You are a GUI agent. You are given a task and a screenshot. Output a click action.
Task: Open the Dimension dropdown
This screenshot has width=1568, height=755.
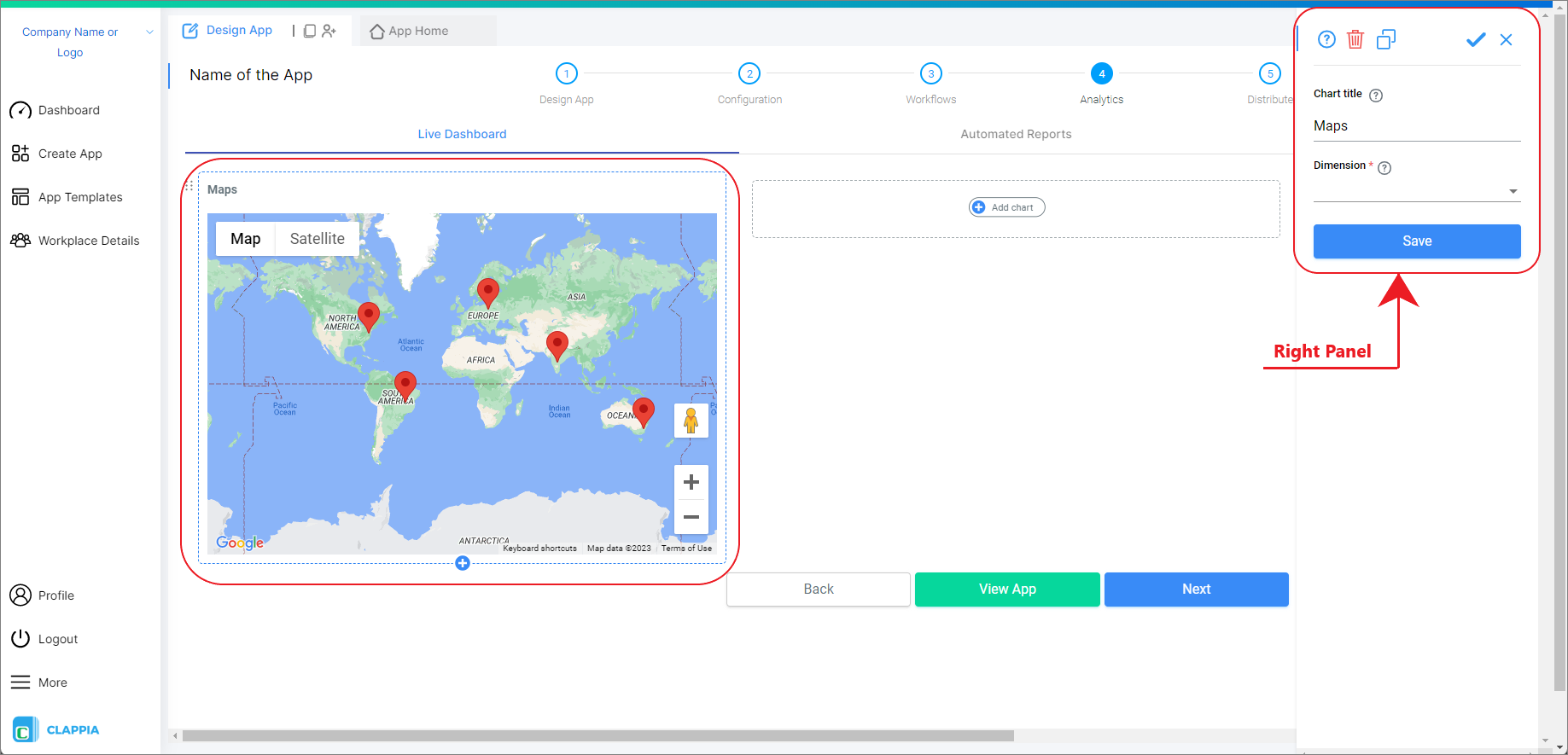coord(1417,191)
